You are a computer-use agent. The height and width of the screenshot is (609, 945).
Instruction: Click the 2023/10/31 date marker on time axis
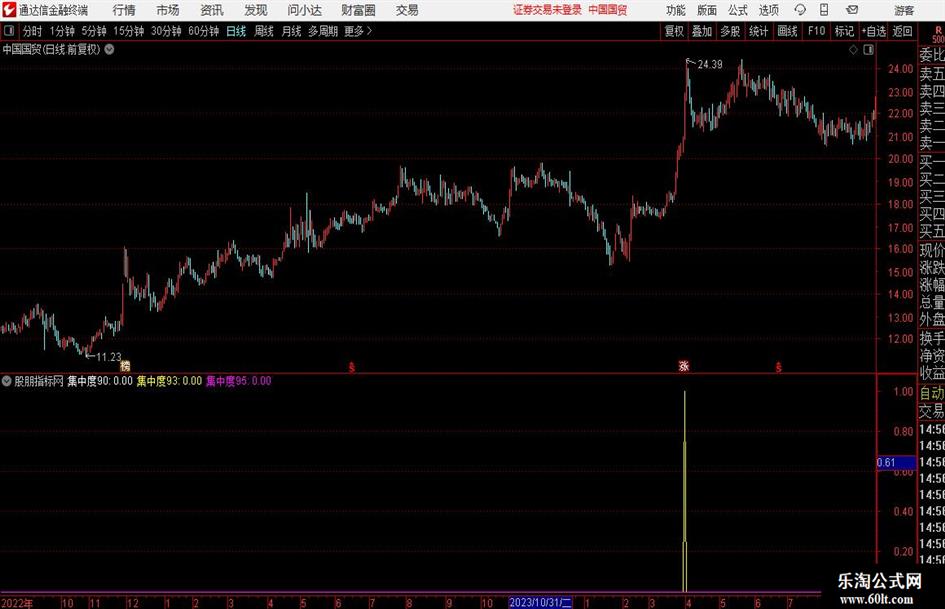coord(540,602)
